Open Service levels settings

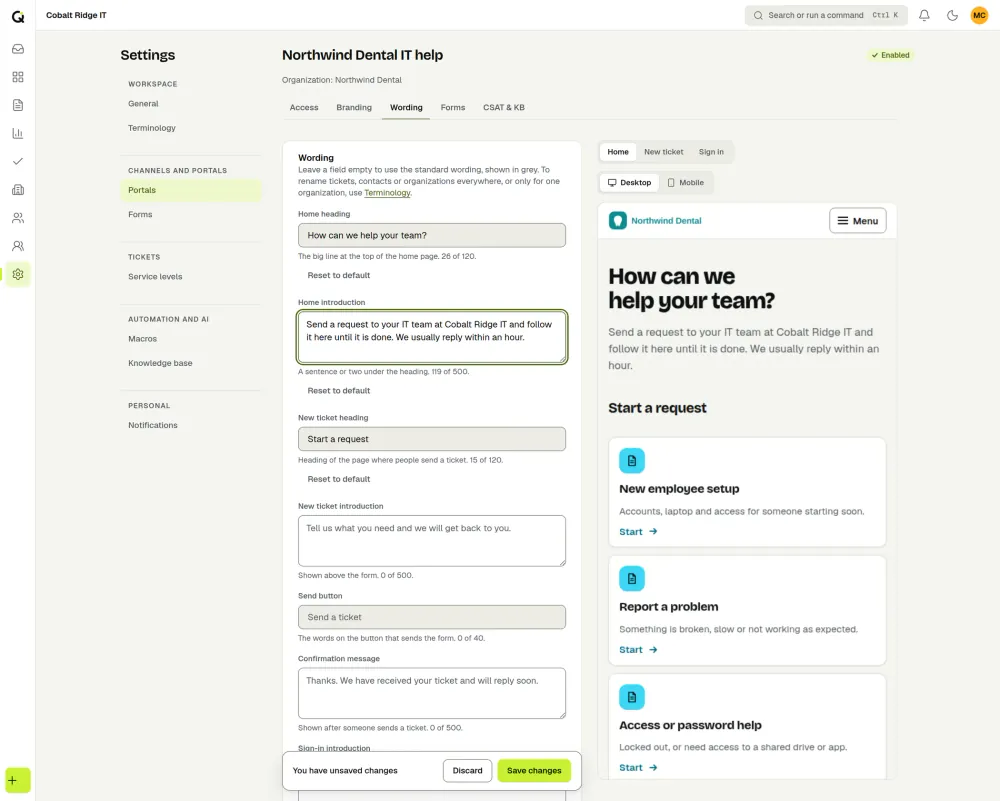pos(191,276)
